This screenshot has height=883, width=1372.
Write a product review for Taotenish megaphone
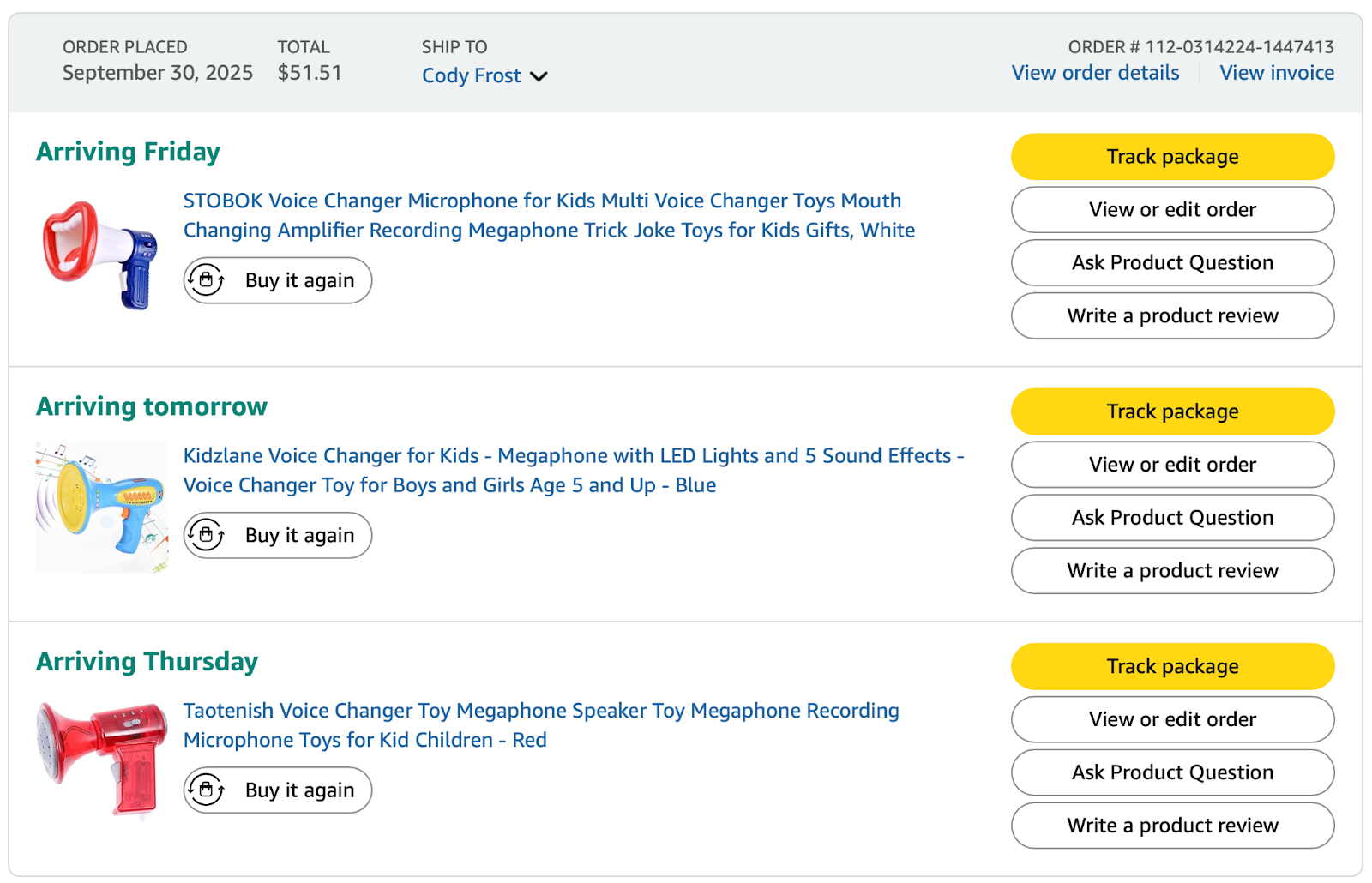(1172, 826)
